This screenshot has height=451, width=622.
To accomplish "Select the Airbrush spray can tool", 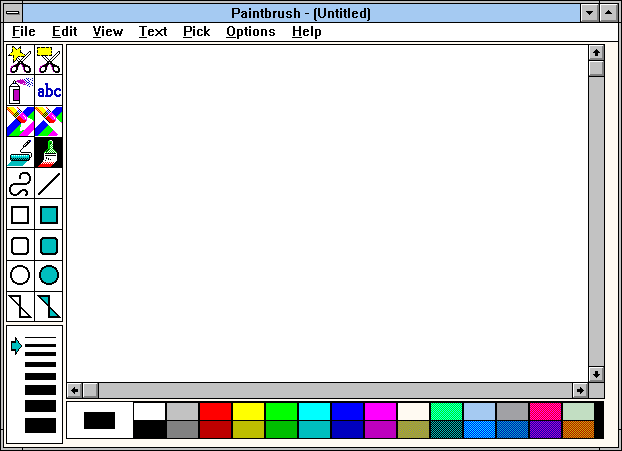I will point(21,90).
